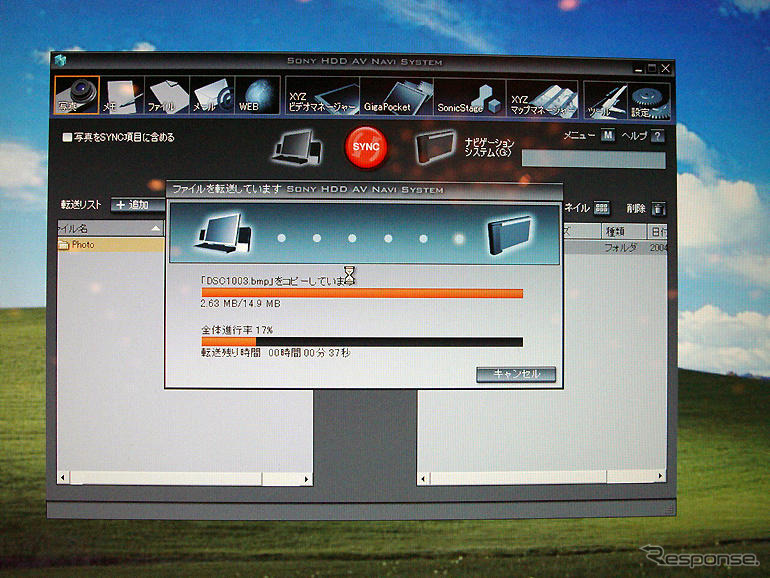Click the フォルダ type cell
This screenshot has width=770, height=578.
tap(620, 248)
